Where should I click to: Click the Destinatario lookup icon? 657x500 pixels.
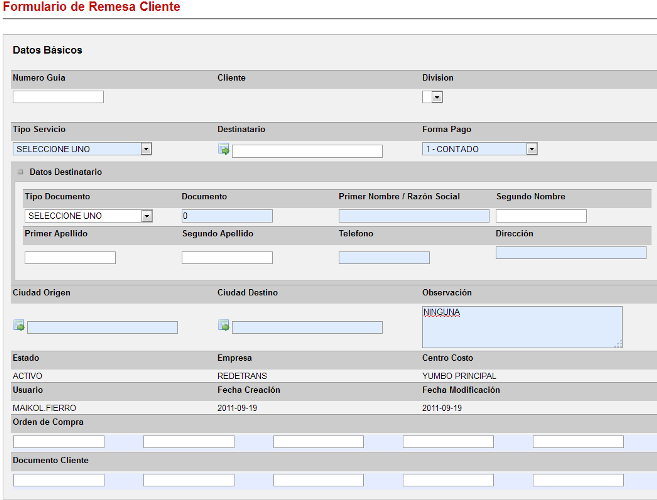click(224, 150)
